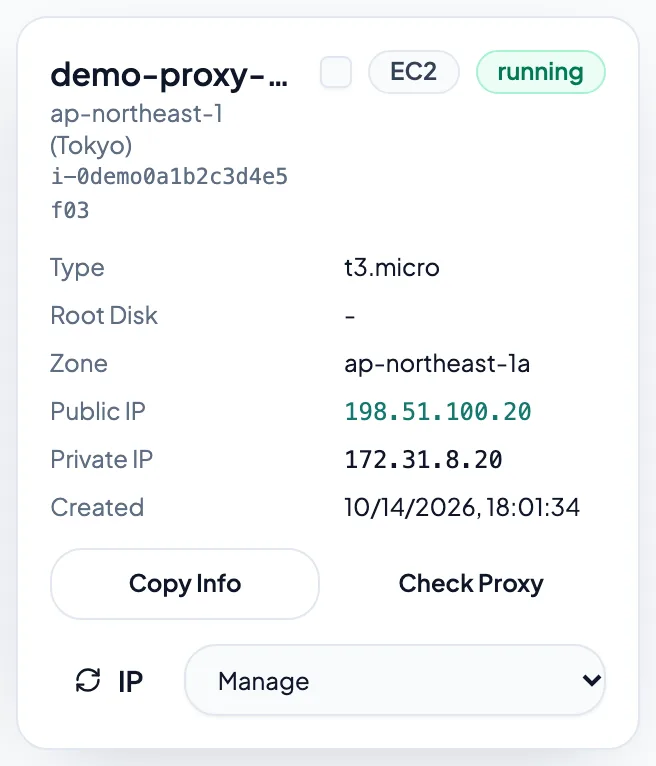Click the Private IP label
This screenshot has height=766, width=656.
pos(102,459)
